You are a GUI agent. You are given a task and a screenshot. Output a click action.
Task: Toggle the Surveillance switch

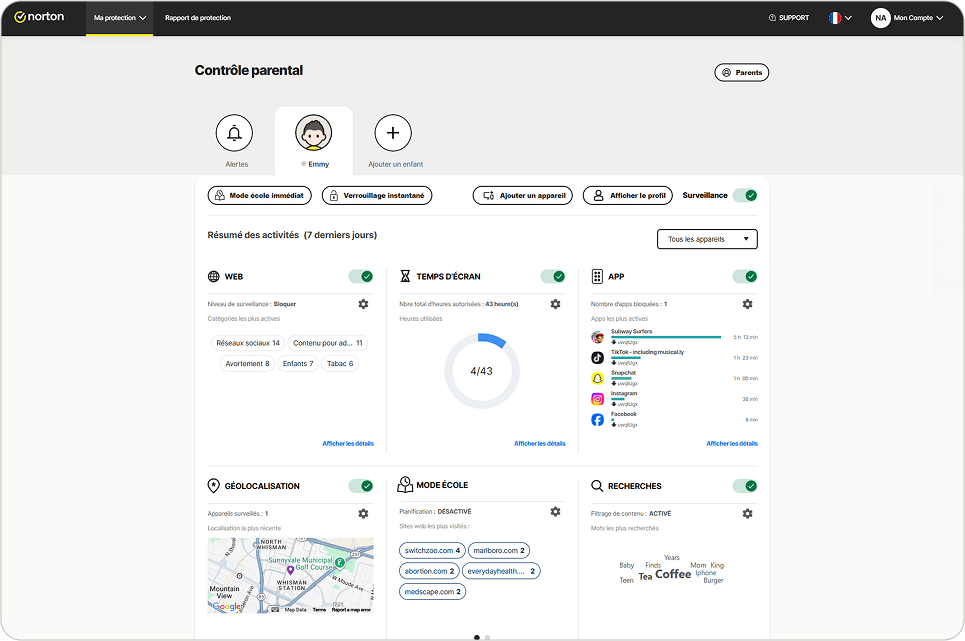(x=745, y=195)
